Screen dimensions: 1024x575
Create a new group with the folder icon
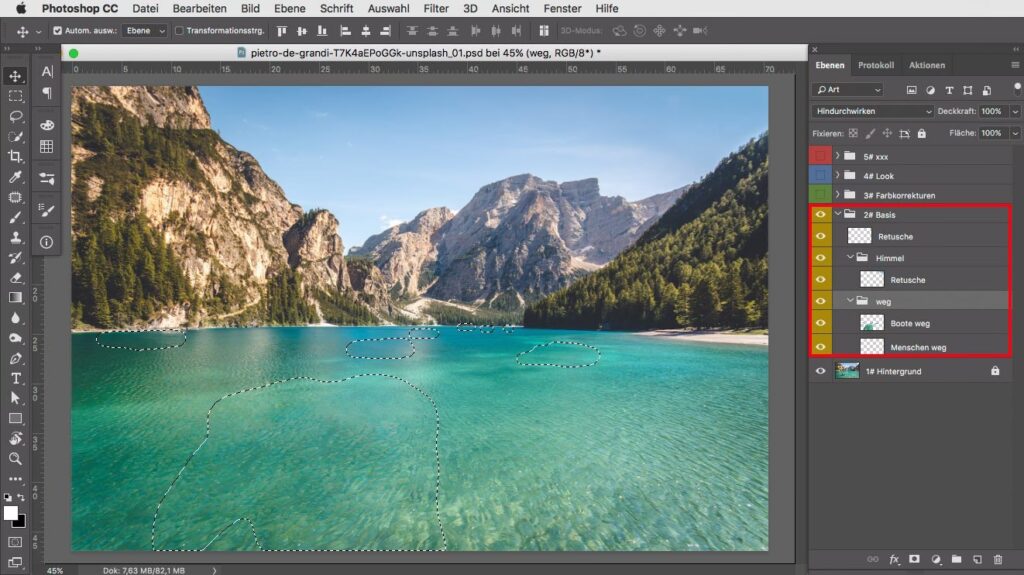click(x=956, y=559)
